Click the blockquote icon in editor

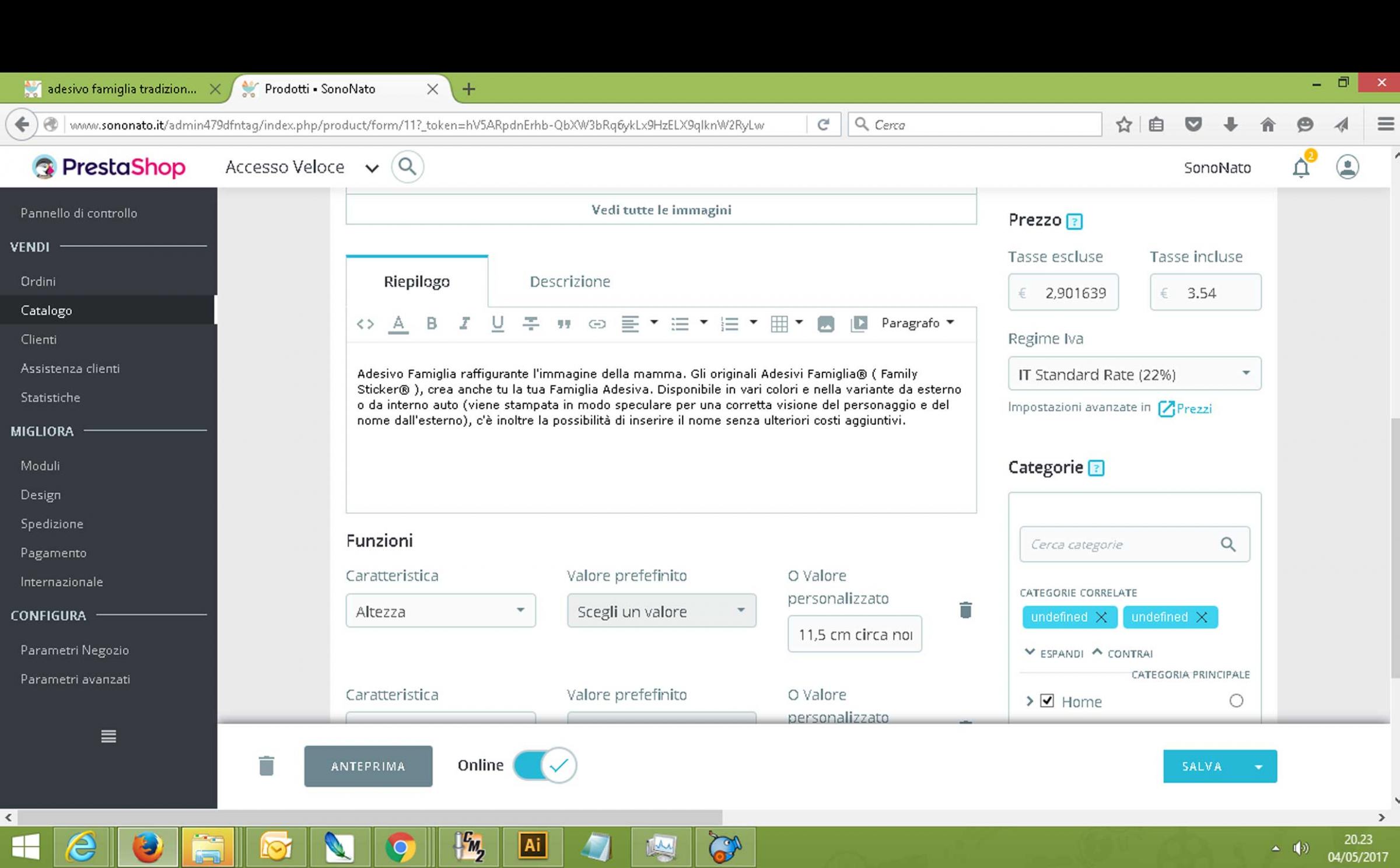point(563,324)
